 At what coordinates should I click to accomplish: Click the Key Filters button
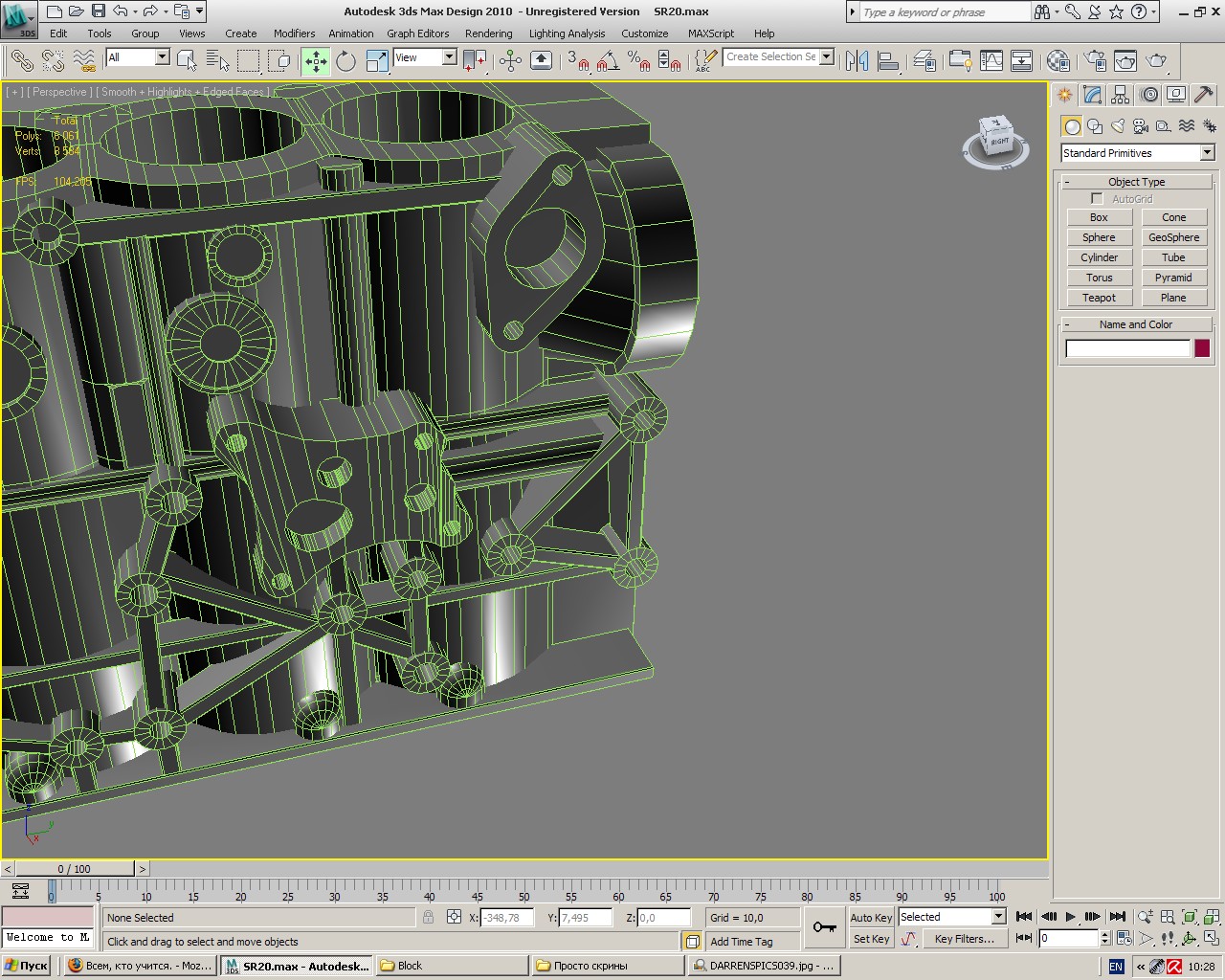(x=964, y=939)
